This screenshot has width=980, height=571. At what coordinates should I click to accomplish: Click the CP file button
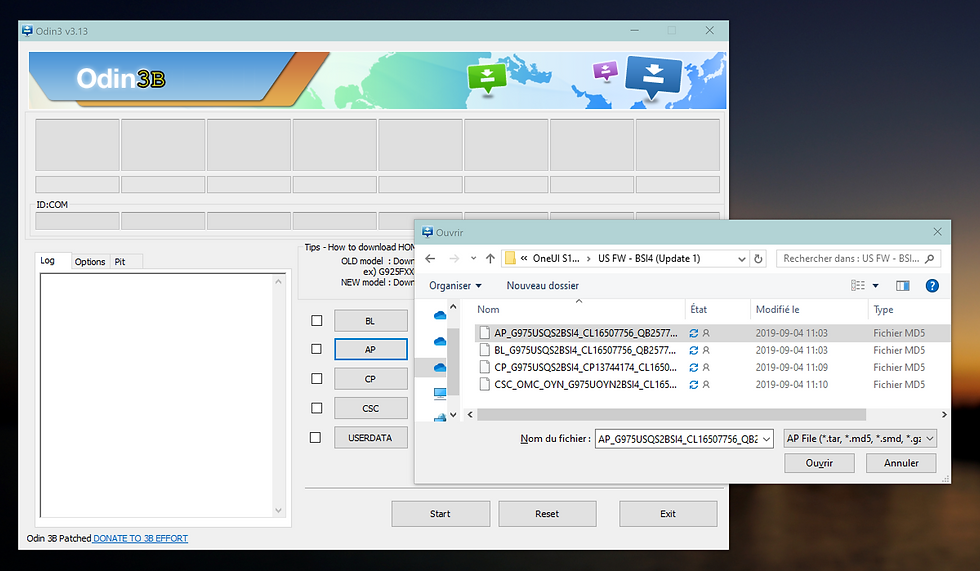[x=371, y=379]
